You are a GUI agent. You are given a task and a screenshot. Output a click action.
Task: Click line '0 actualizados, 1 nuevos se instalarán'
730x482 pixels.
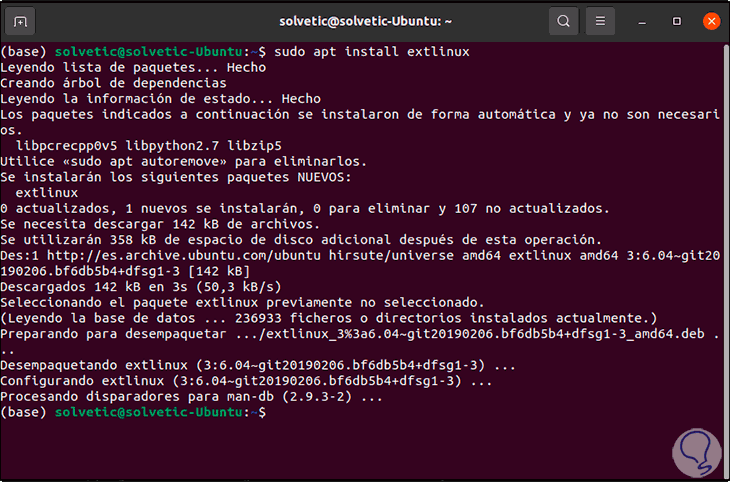[x=305, y=209]
